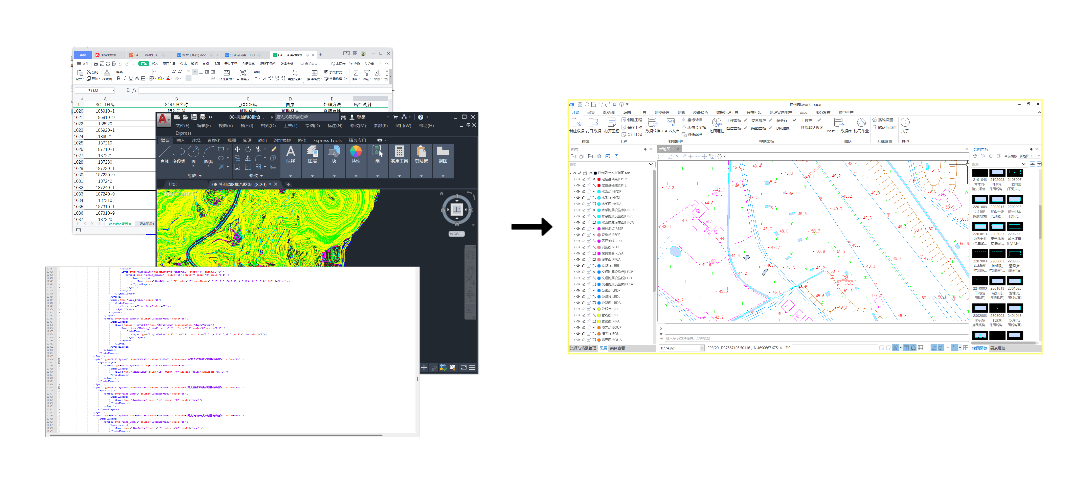Open the Group panel icon in AutoCAD ribbon
The image size is (1081, 481).
[x=378, y=154]
